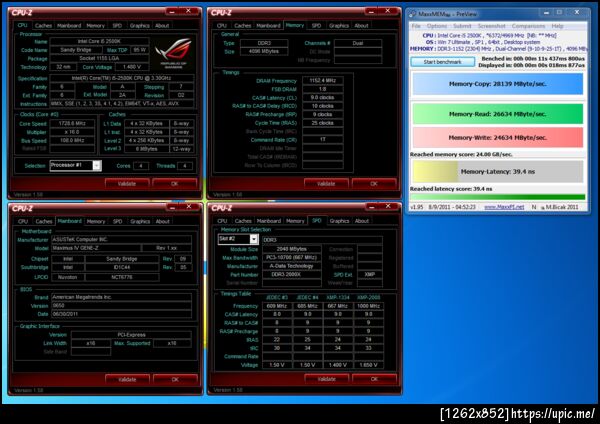Click the Start benchmark button
600x424 pixels.
(442, 62)
